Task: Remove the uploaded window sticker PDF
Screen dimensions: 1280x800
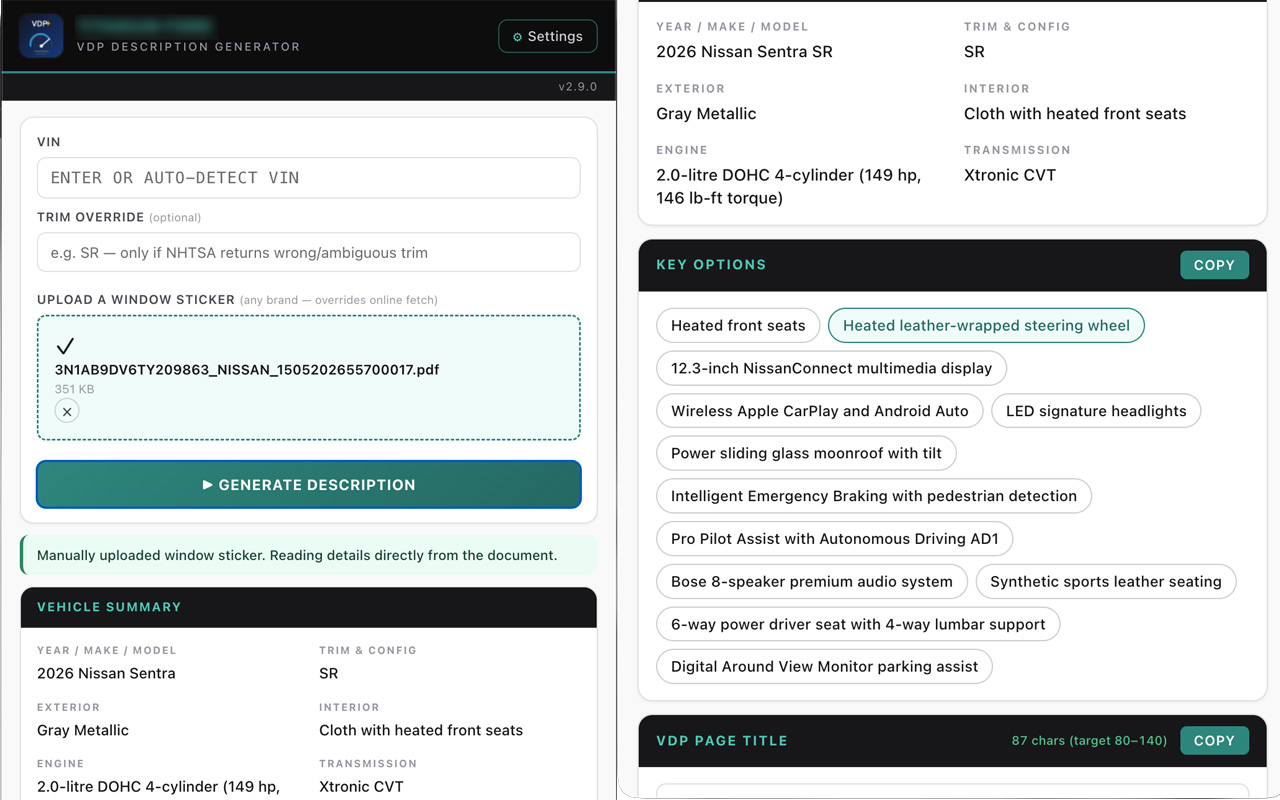Action: coord(67,411)
